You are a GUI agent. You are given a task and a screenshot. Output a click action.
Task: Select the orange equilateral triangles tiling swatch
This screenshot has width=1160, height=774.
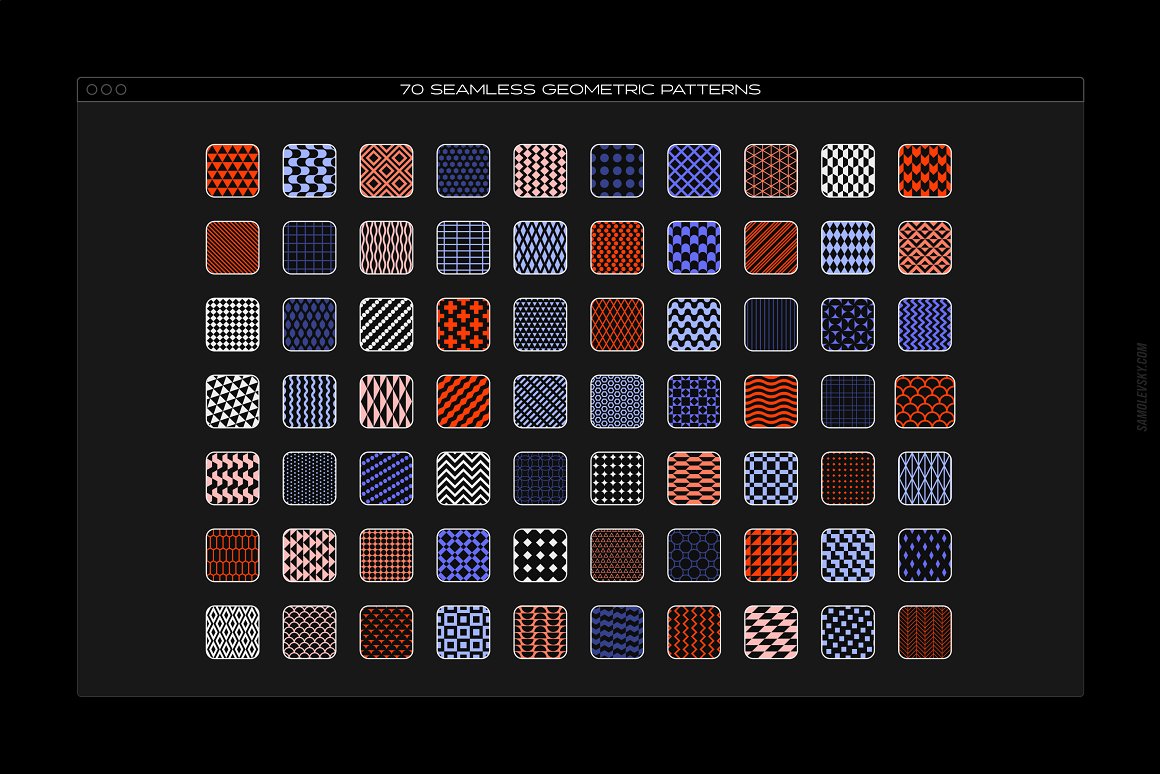point(232,171)
